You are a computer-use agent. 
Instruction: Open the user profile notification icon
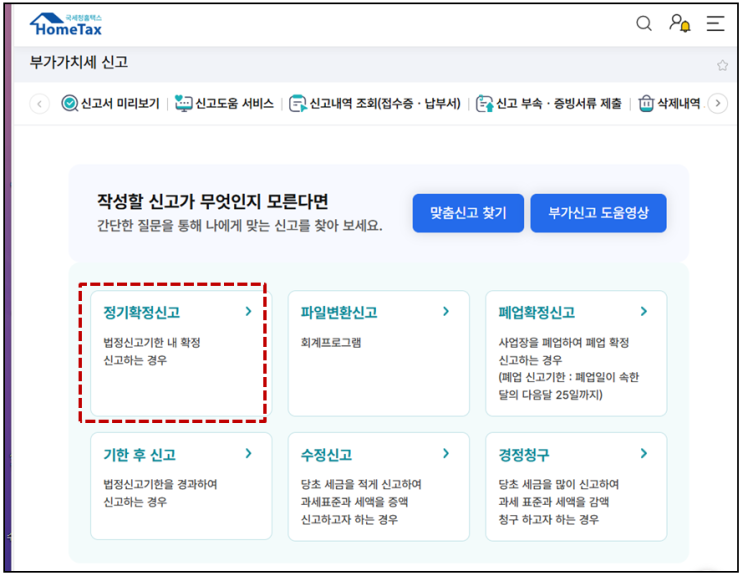pos(680,23)
